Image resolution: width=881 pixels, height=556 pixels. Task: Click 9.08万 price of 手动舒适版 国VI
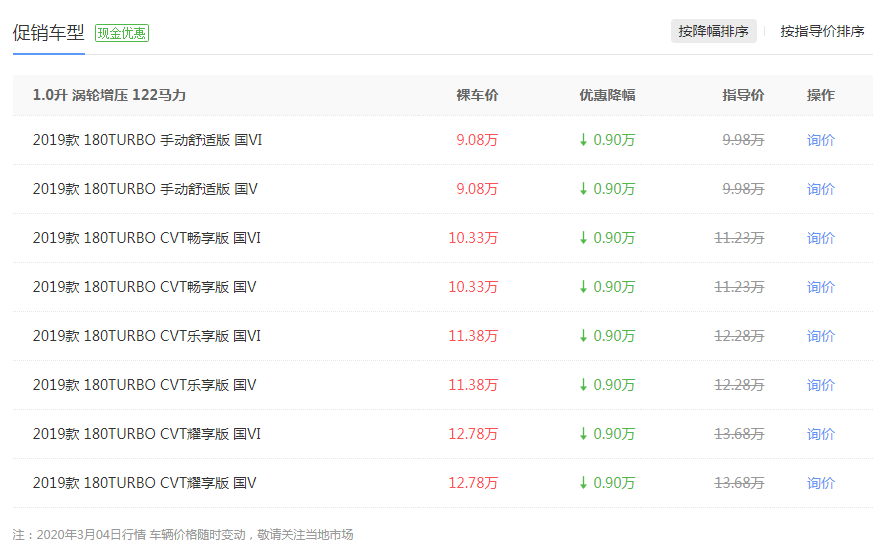[477, 140]
